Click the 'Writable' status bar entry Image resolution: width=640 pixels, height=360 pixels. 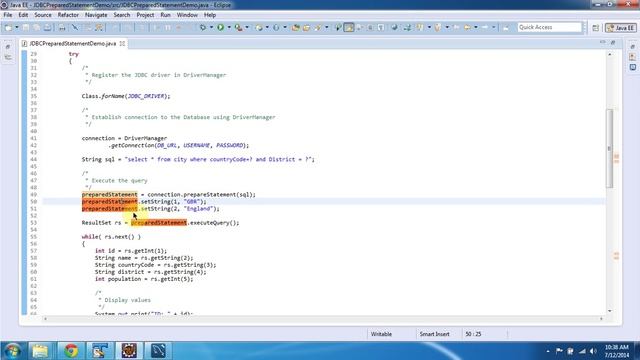point(381,334)
